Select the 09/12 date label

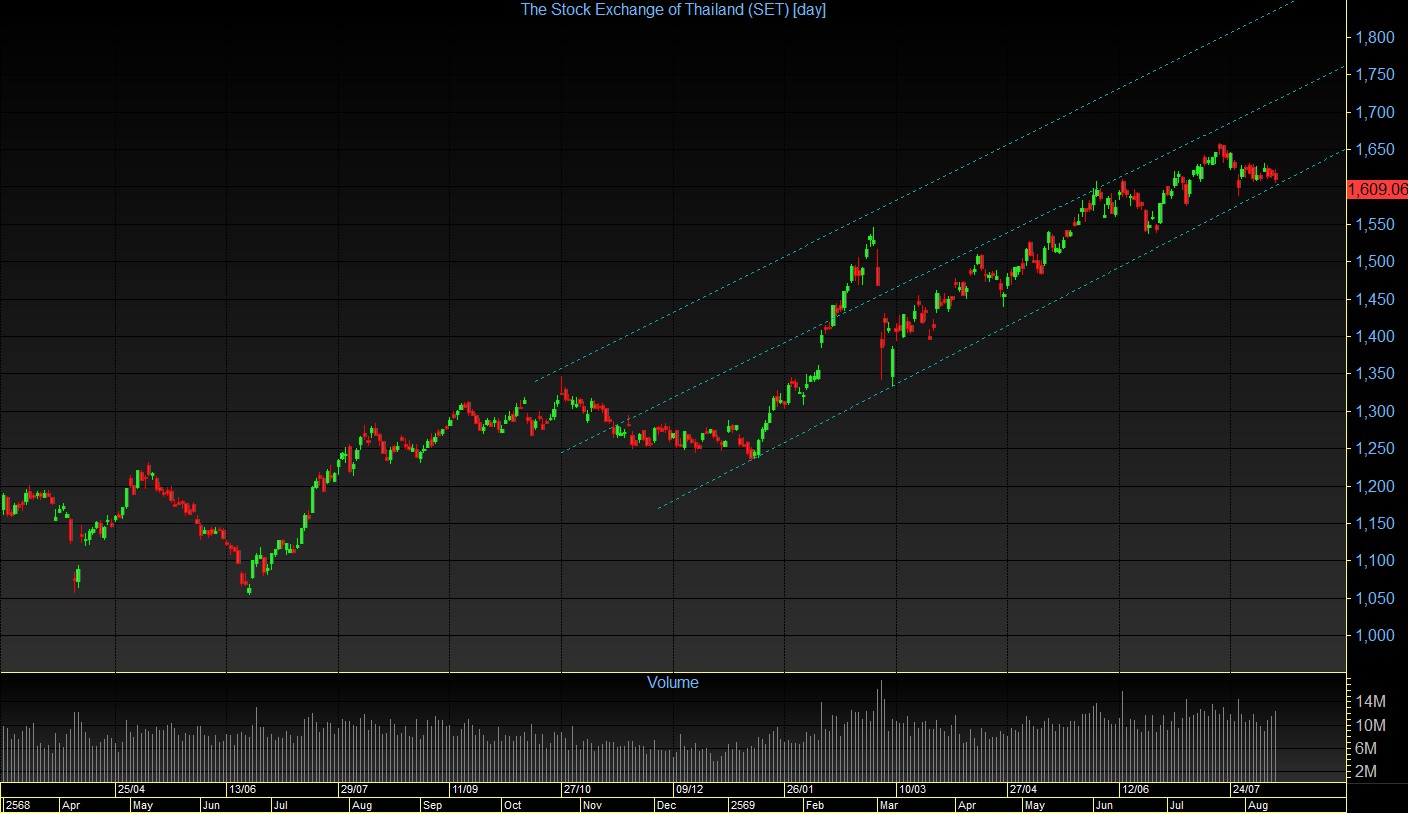pyautogui.click(x=689, y=789)
